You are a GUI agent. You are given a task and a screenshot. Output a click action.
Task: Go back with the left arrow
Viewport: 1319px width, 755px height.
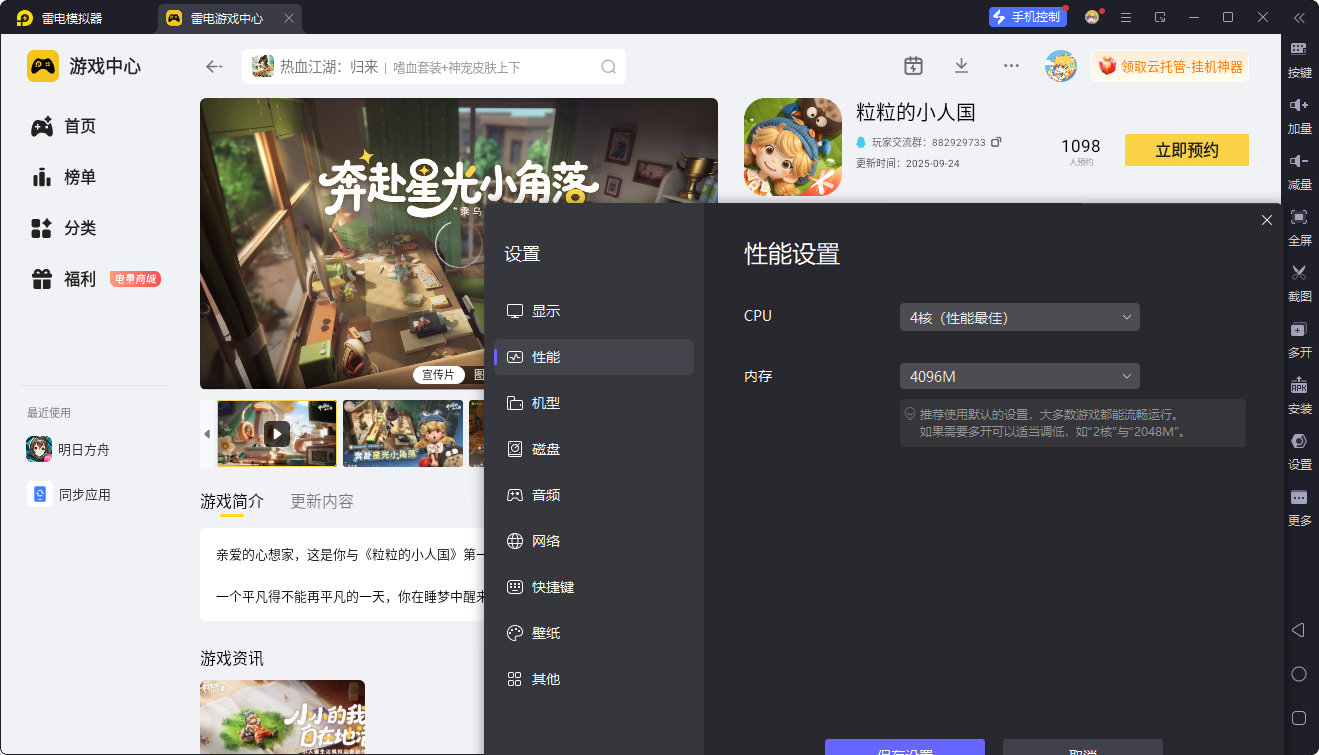tap(214, 67)
